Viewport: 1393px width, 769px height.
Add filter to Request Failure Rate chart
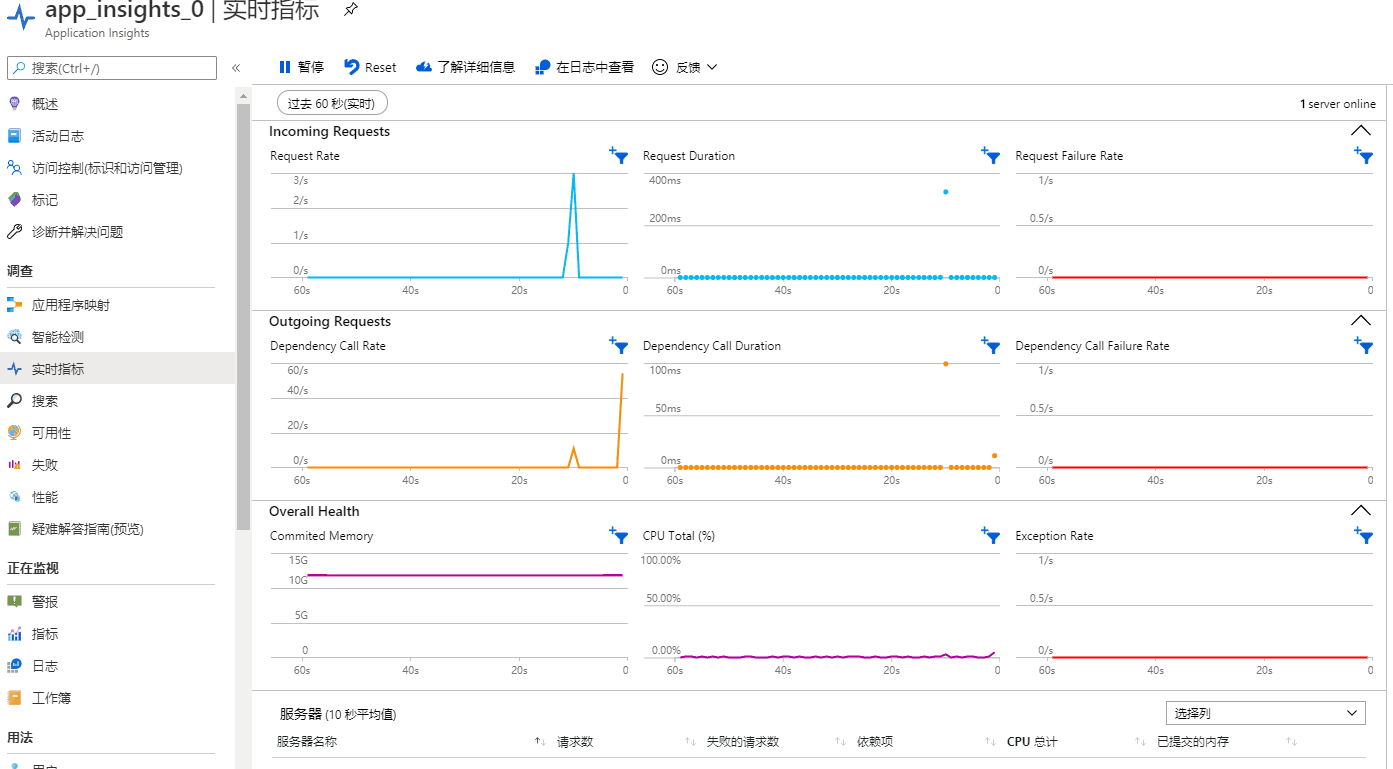(x=1364, y=156)
